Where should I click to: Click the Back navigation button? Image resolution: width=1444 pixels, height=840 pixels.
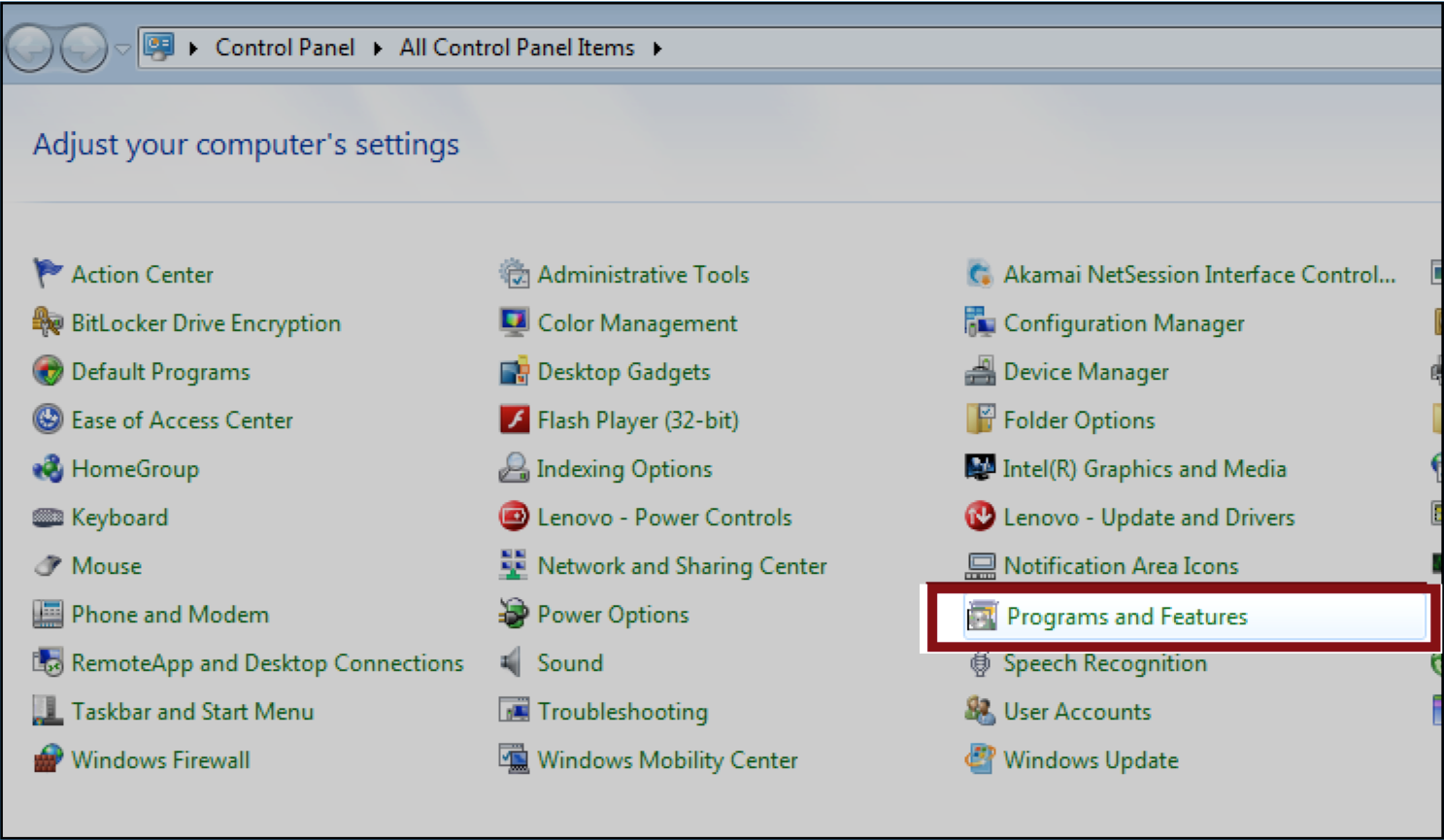click(x=30, y=48)
